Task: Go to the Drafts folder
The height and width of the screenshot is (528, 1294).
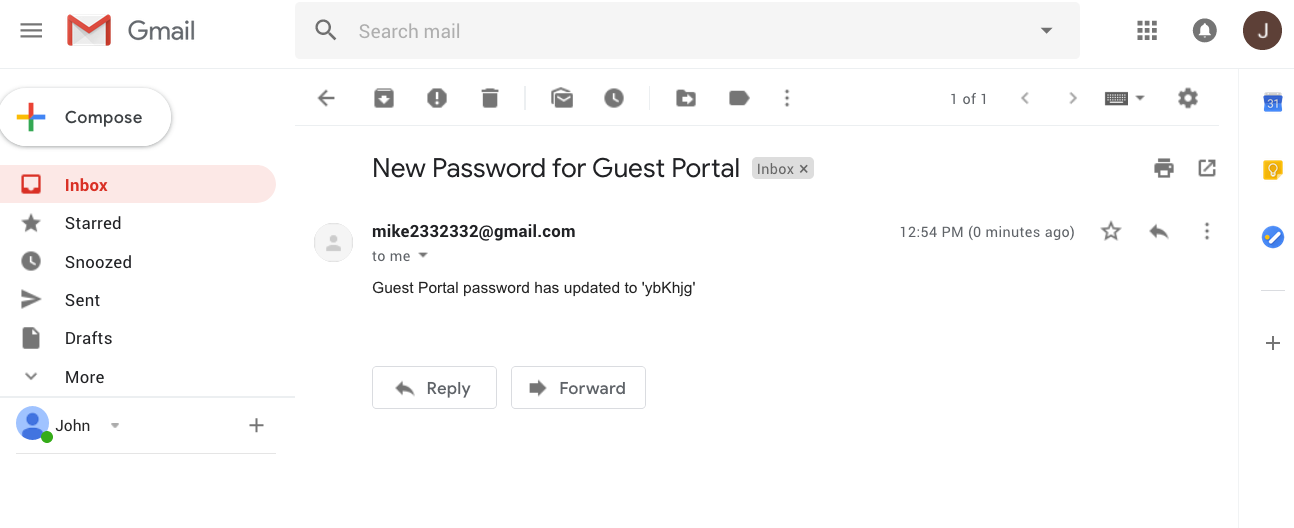Action: [88, 338]
